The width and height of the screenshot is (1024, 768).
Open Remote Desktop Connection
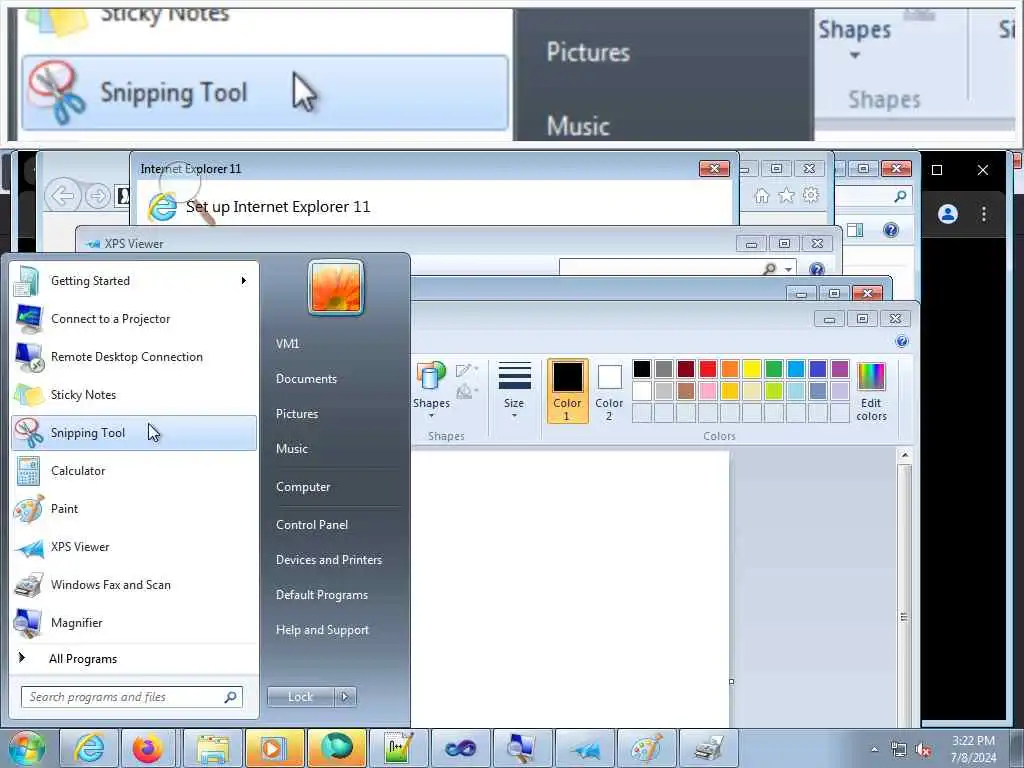134,357
